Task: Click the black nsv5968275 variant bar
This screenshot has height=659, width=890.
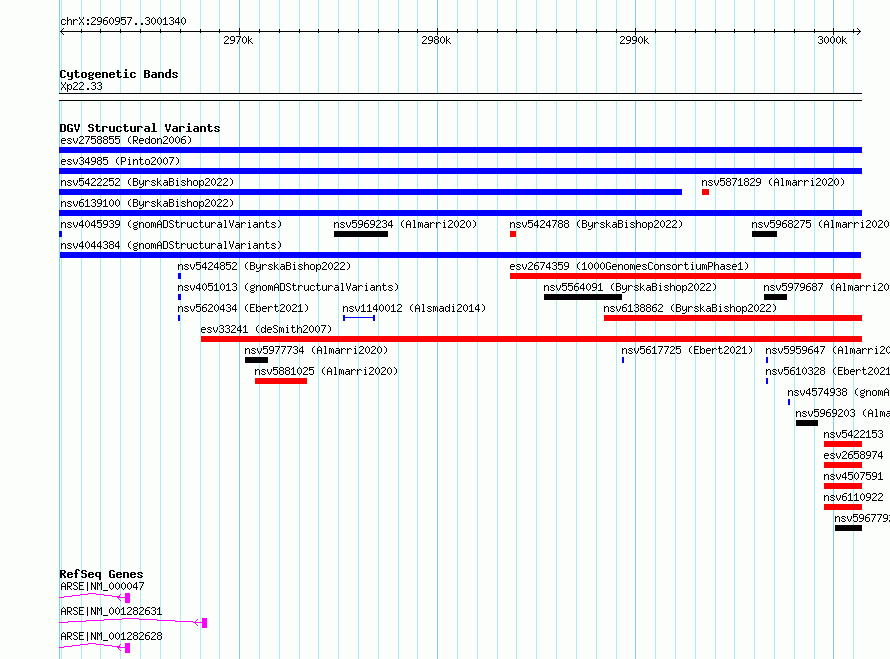Action: click(x=765, y=234)
